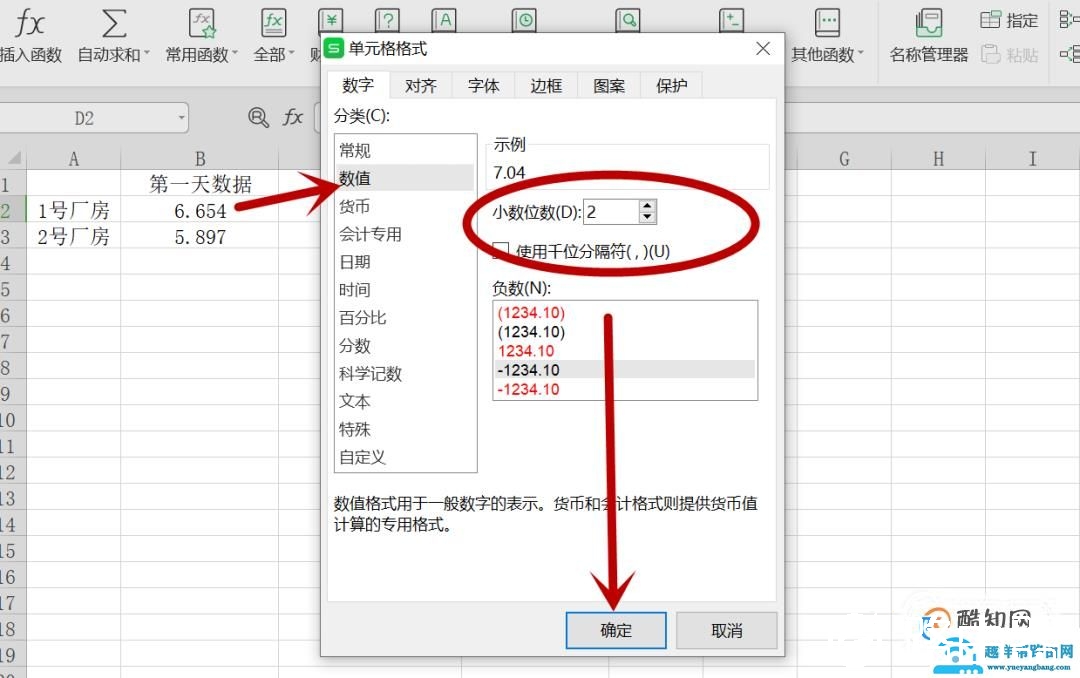Select column G header

tap(844, 159)
